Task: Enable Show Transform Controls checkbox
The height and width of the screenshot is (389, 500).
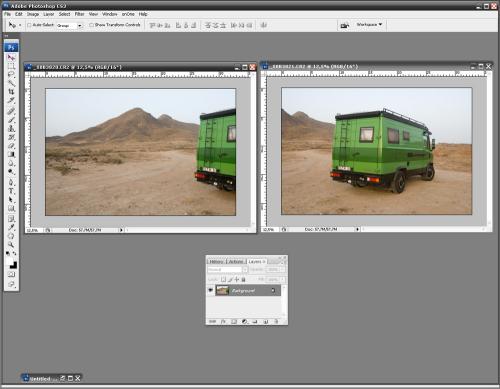Action: point(91,25)
